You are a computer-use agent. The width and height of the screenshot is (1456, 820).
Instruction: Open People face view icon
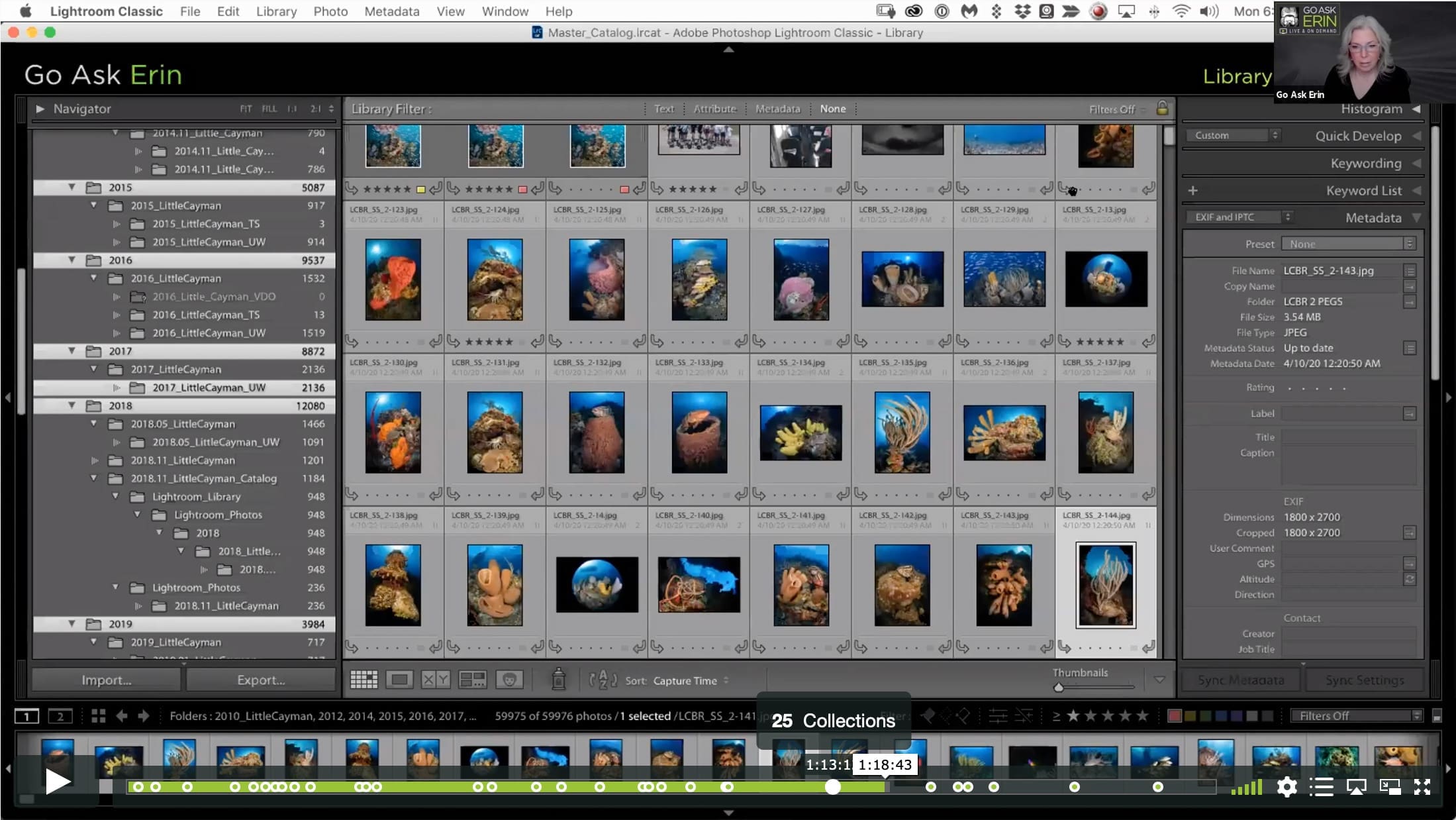509,680
